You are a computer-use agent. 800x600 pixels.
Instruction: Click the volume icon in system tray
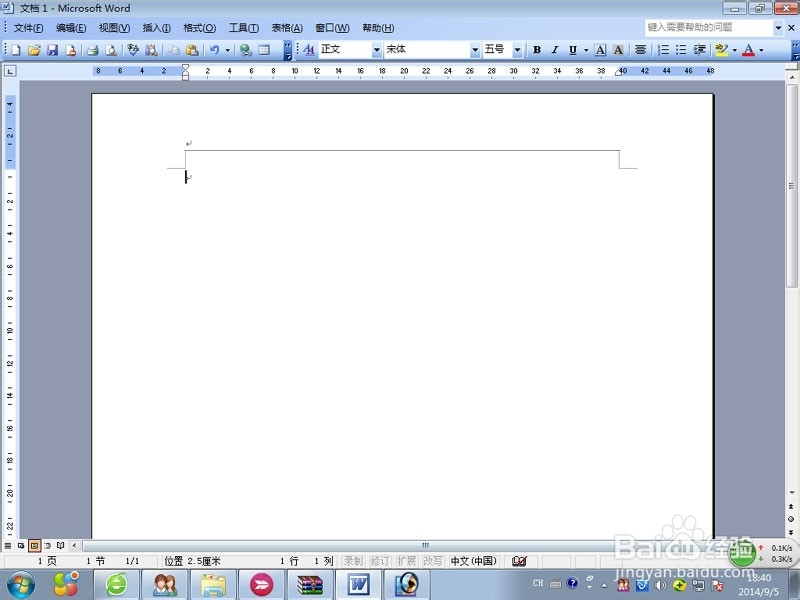(661, 586)
